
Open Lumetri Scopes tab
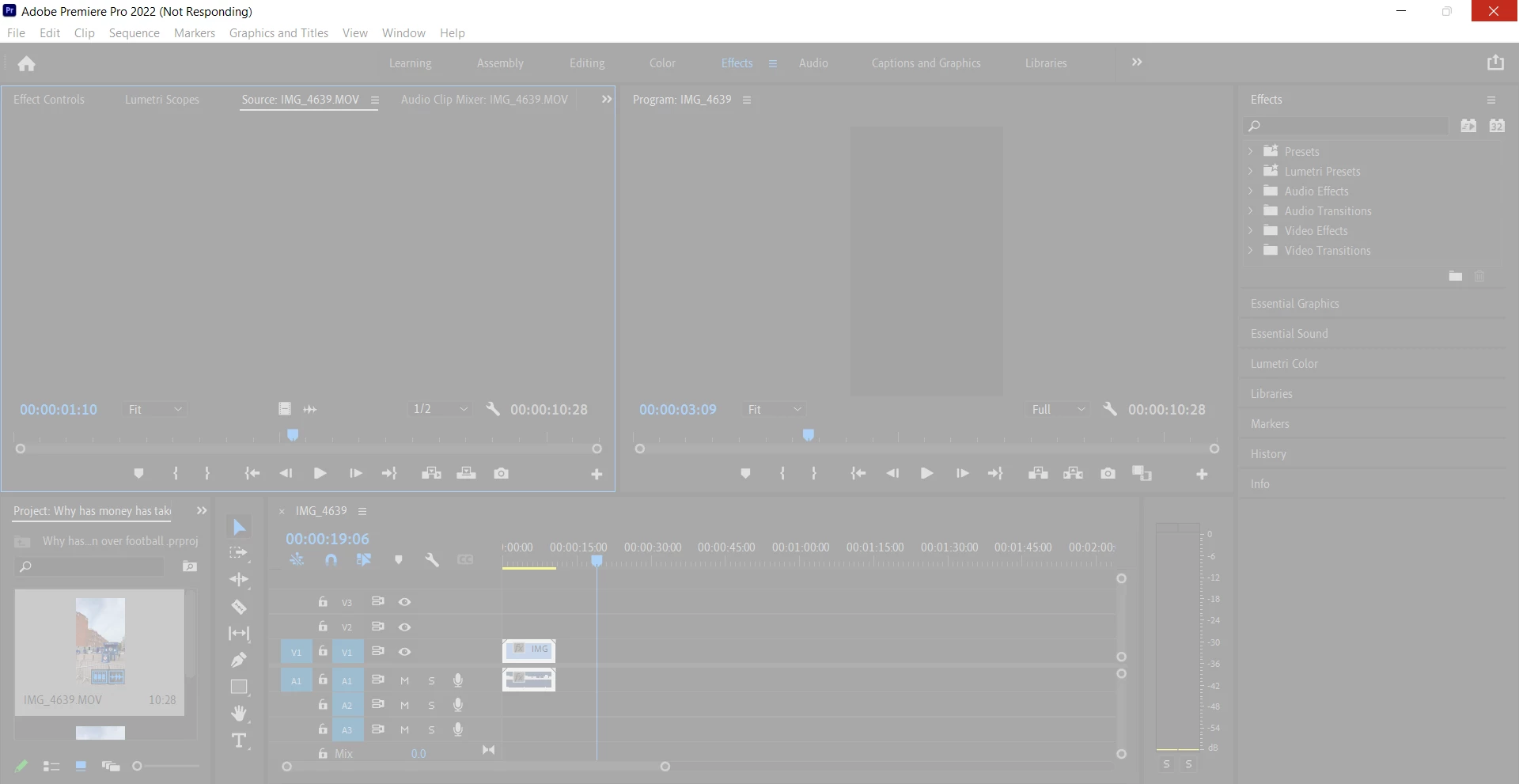coord(162,100)
